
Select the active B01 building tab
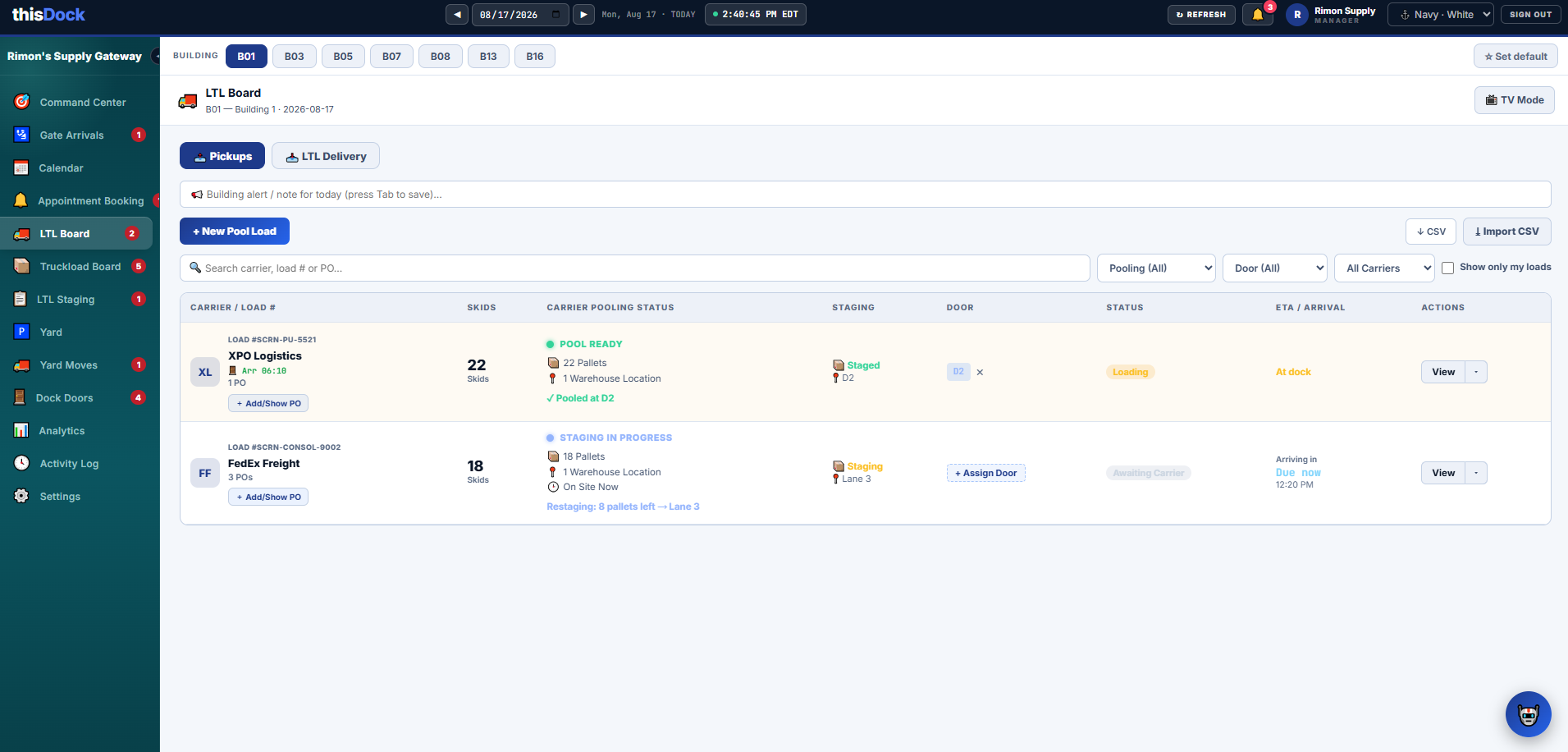pyautogui.click(x=246, y=57)
